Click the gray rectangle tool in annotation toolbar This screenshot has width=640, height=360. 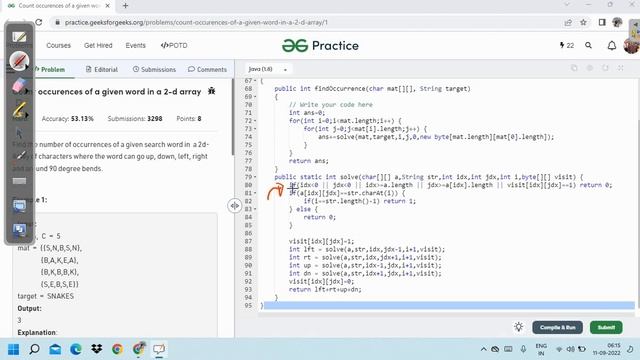pyautogui.click(x=19, y=181)
